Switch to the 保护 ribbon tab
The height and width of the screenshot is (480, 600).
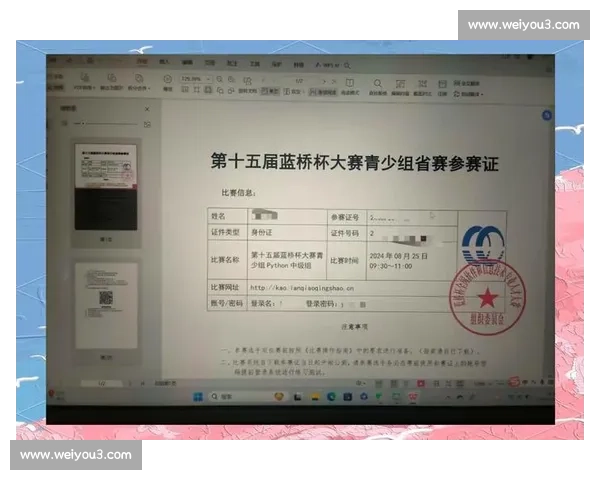coord(277,64)
